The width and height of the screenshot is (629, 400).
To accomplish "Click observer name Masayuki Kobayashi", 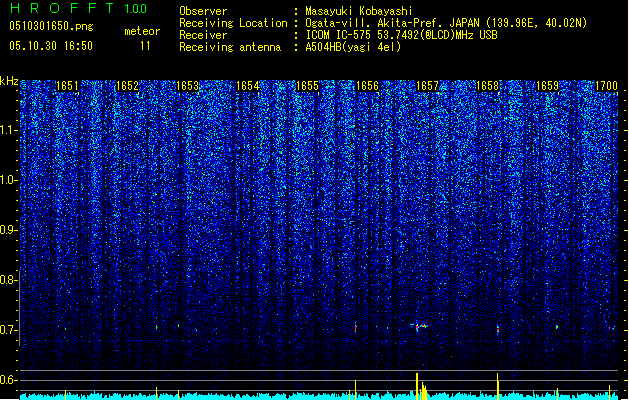I will tap(359, 11).
